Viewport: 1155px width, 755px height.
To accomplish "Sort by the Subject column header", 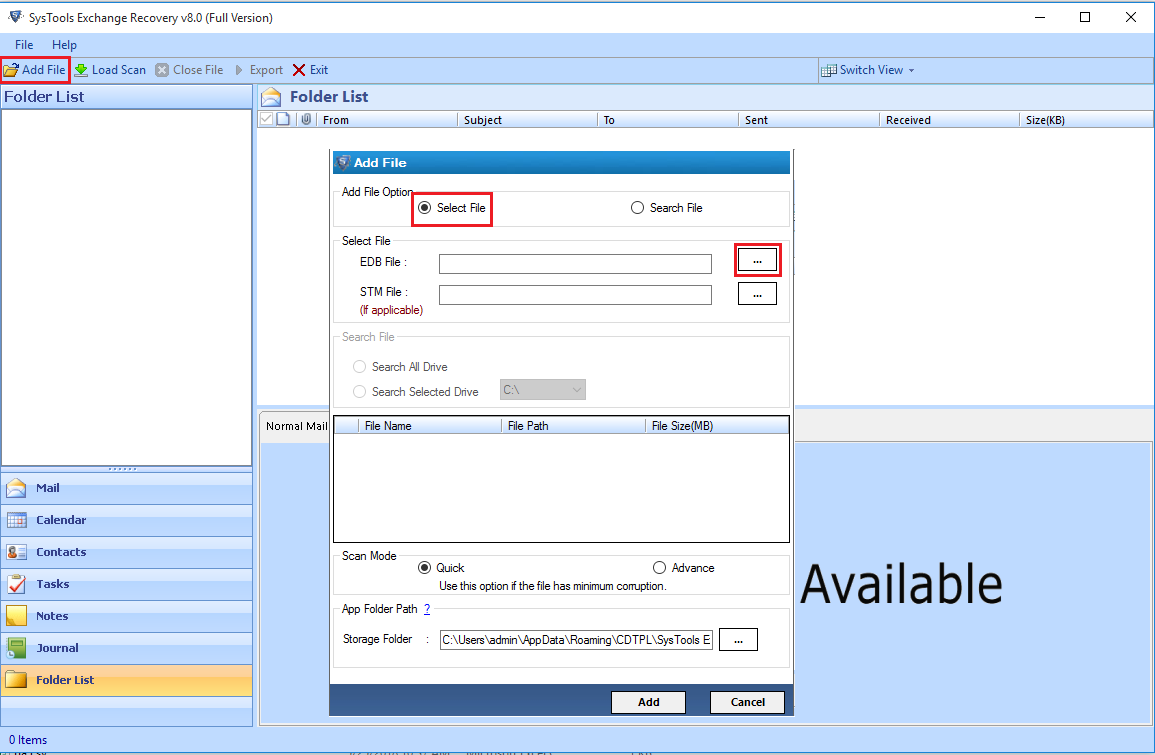I will [527, 120].
